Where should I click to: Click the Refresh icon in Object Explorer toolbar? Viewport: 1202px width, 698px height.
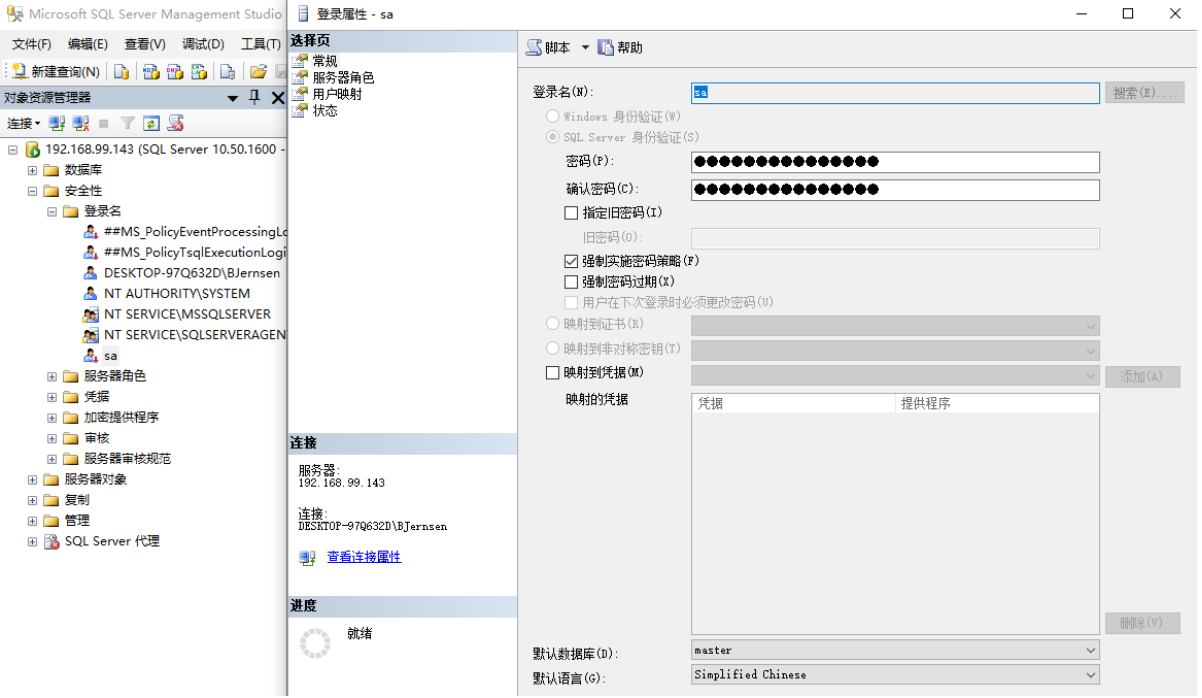click(x=151, y=123)
